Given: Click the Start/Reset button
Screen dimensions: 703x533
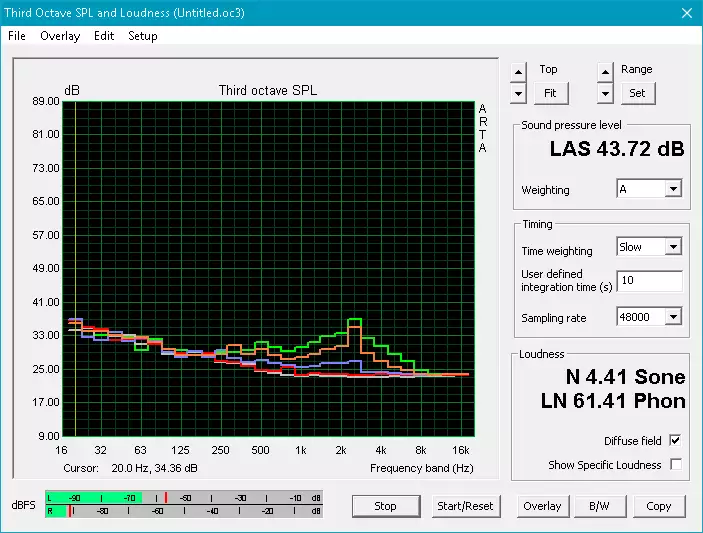Looking at the screenshot, I should pyautogui.click(x=465, y=506).
